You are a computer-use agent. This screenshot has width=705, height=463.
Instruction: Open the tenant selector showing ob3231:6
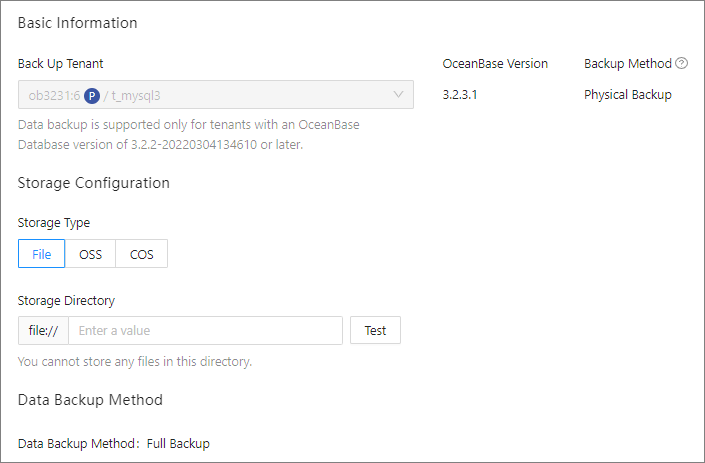coord(215,95)
